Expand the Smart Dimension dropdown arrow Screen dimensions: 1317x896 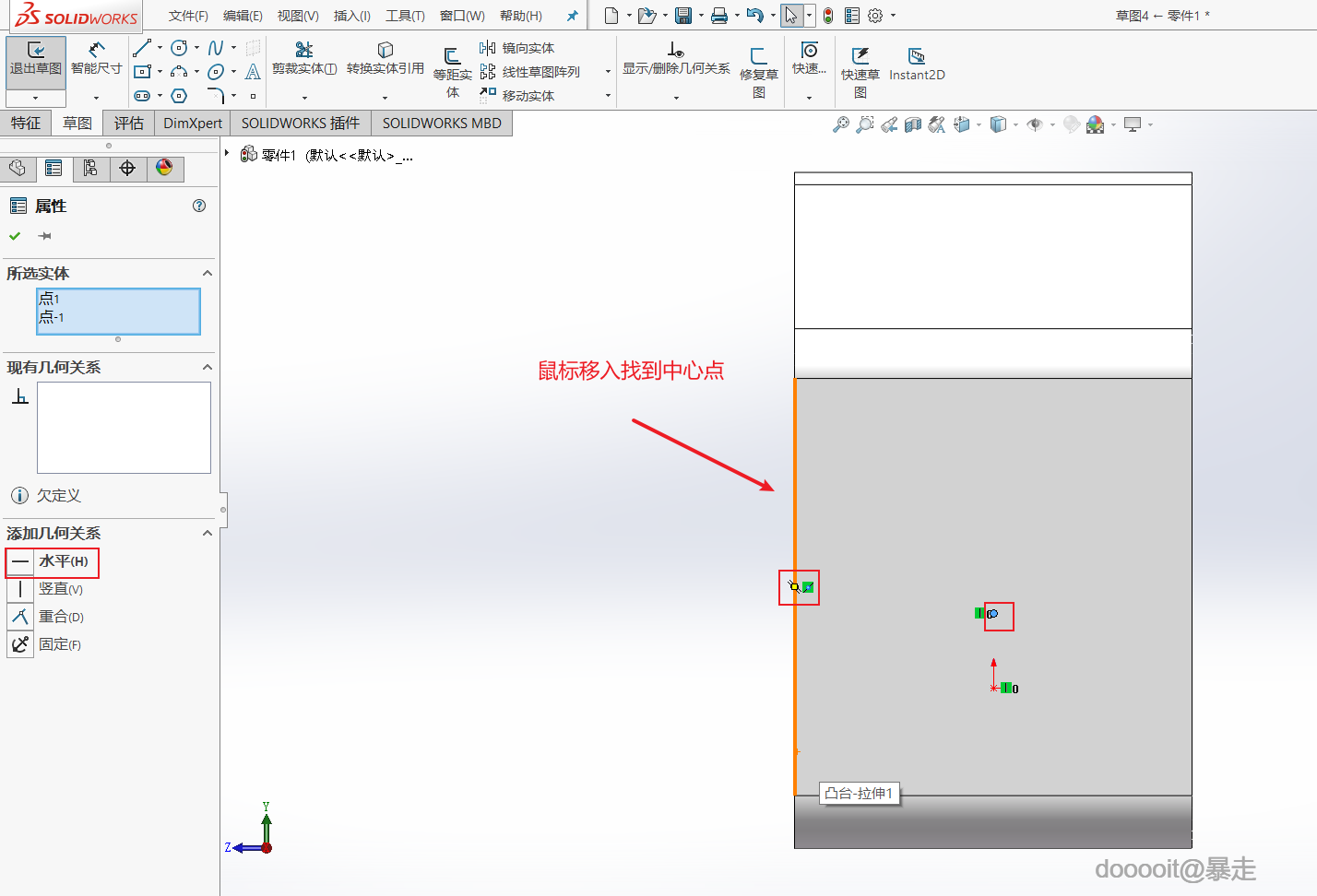coord(96,98)
